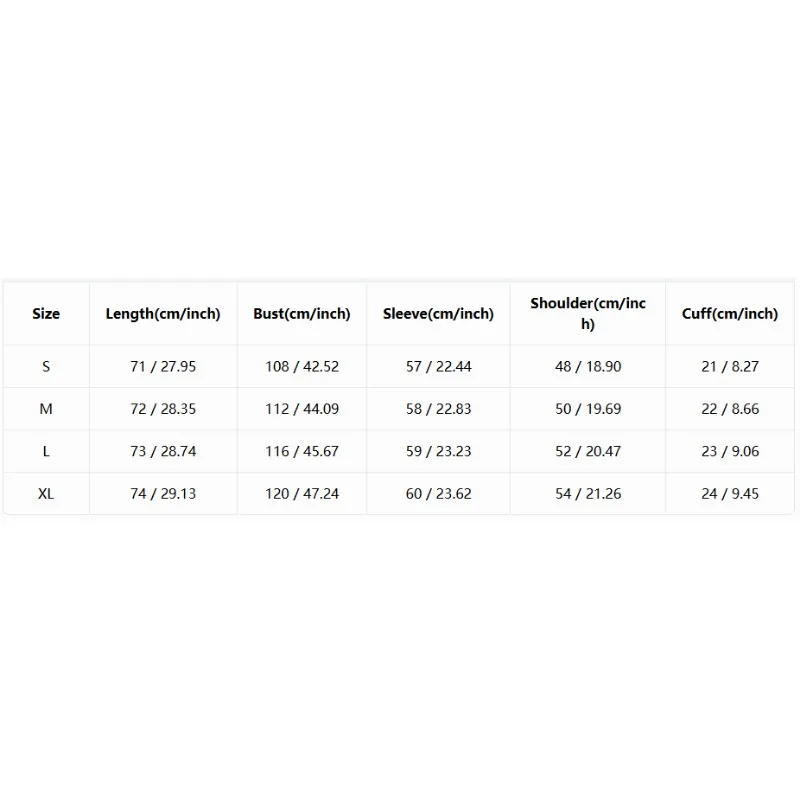
Task: Click the L size row label
Action: coord(46,451)
